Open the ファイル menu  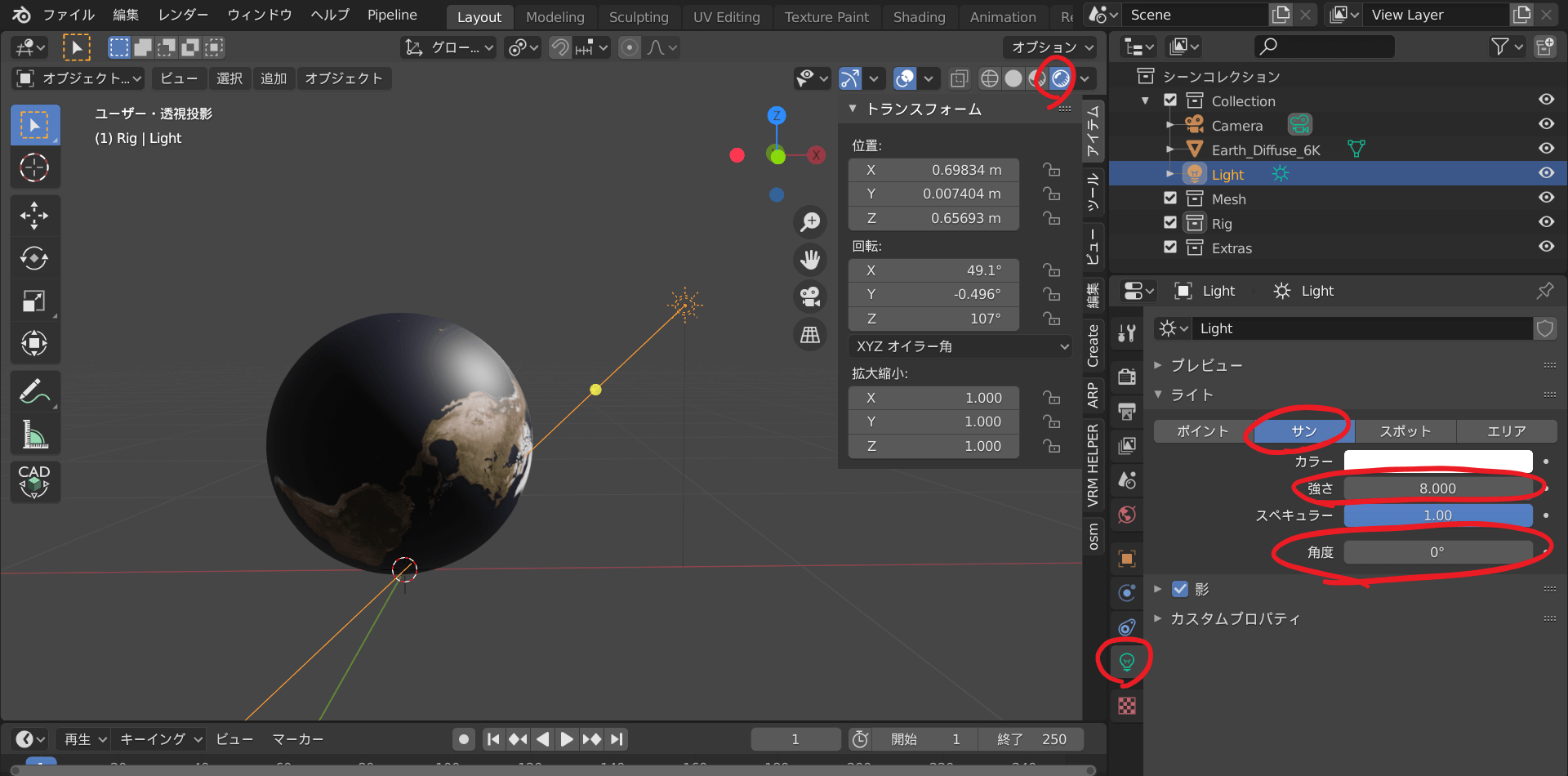click(x=69, y=15)
